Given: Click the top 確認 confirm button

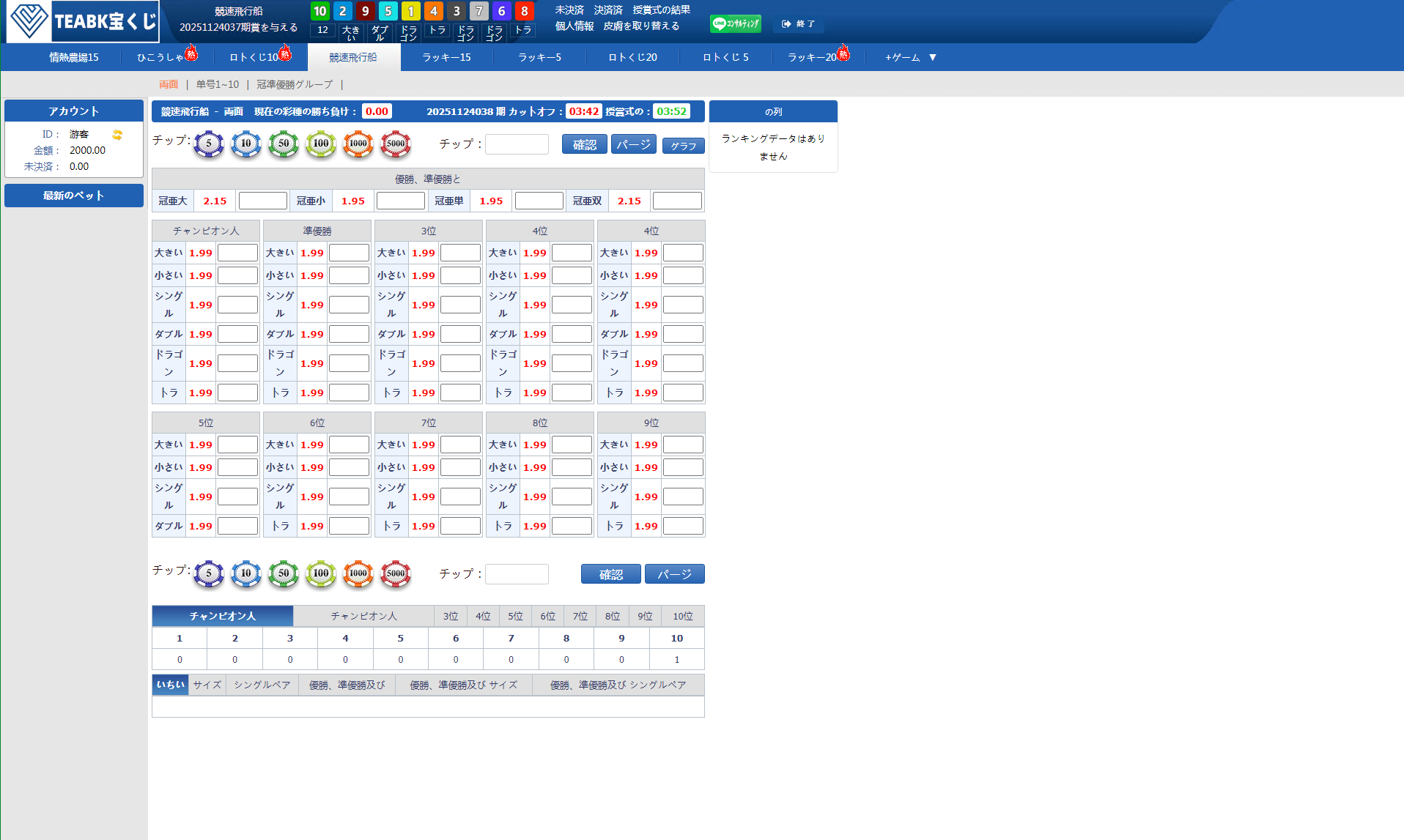Looking at the screenshot, I should [584, 144].
